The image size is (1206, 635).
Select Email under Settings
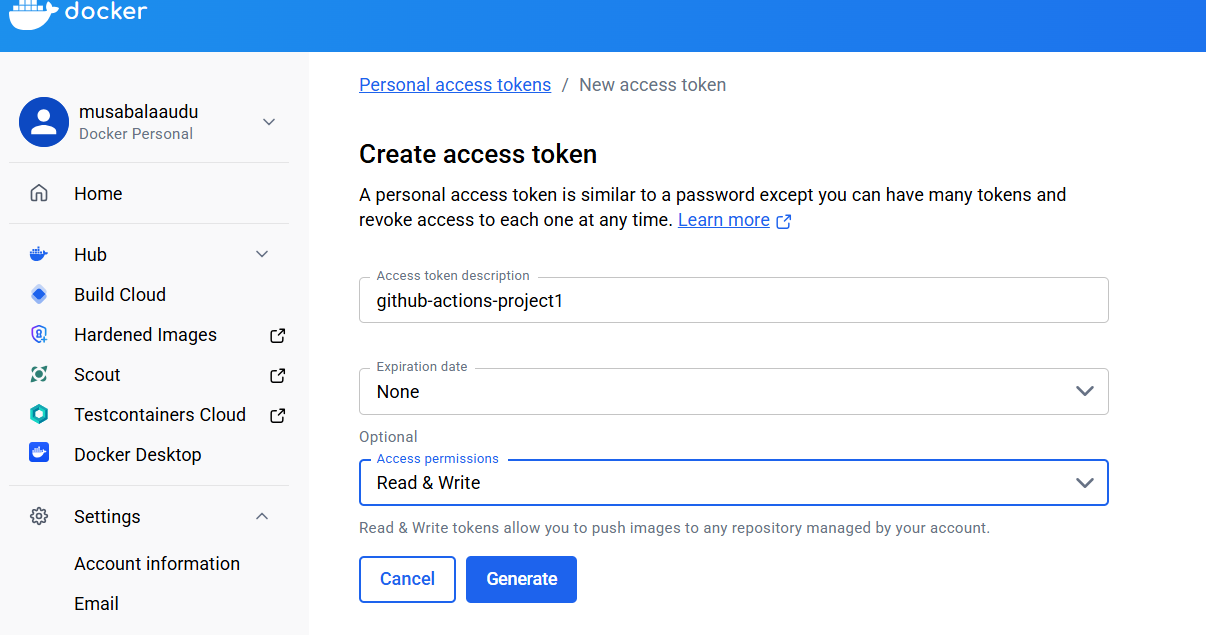point(96,604)
